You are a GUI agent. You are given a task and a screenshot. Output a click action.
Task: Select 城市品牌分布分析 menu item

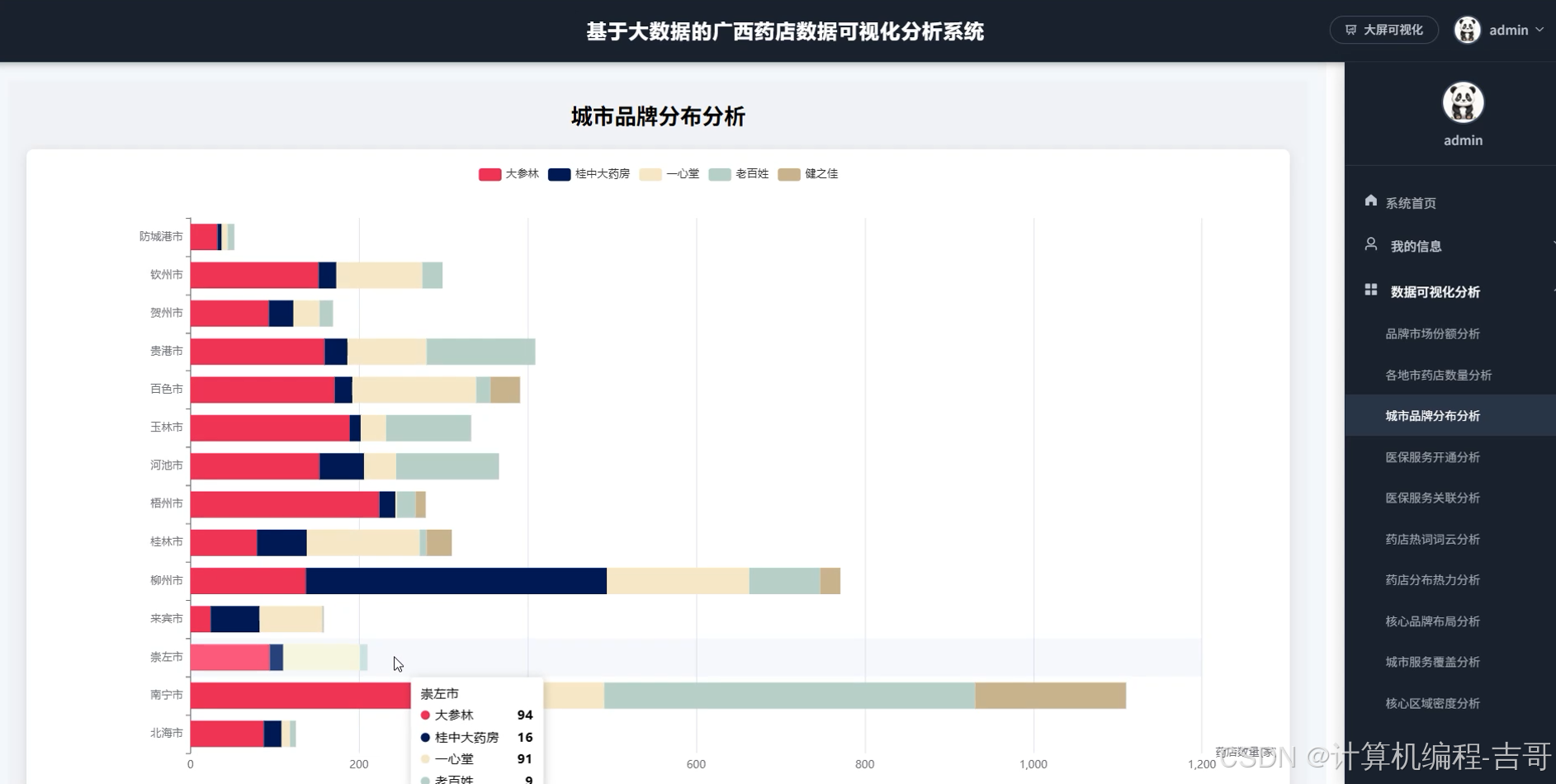click(1450, 415)
